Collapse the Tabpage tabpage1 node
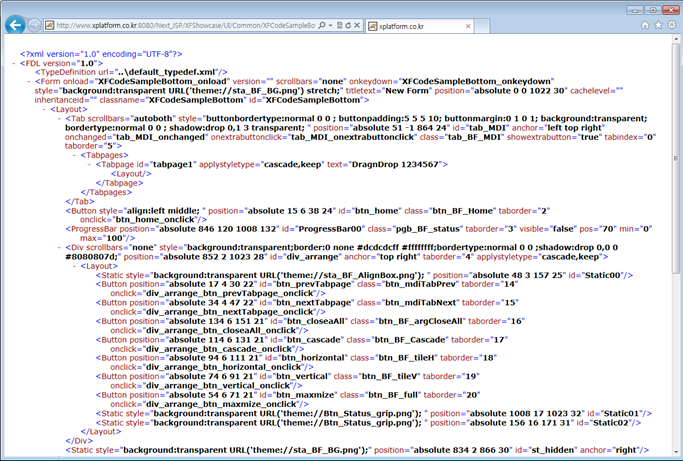This screenshot has height=461, width=683. pyautogui.click(x=89, y=165)
